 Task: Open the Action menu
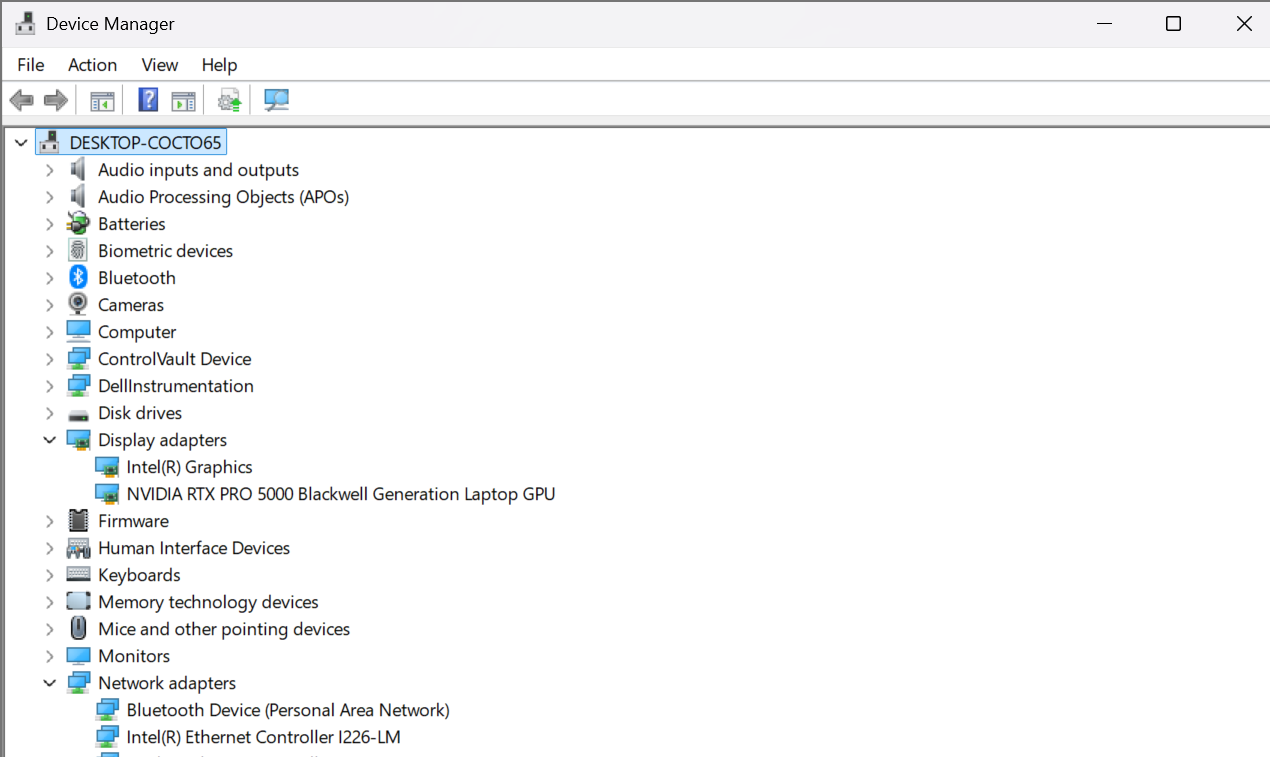92,65
